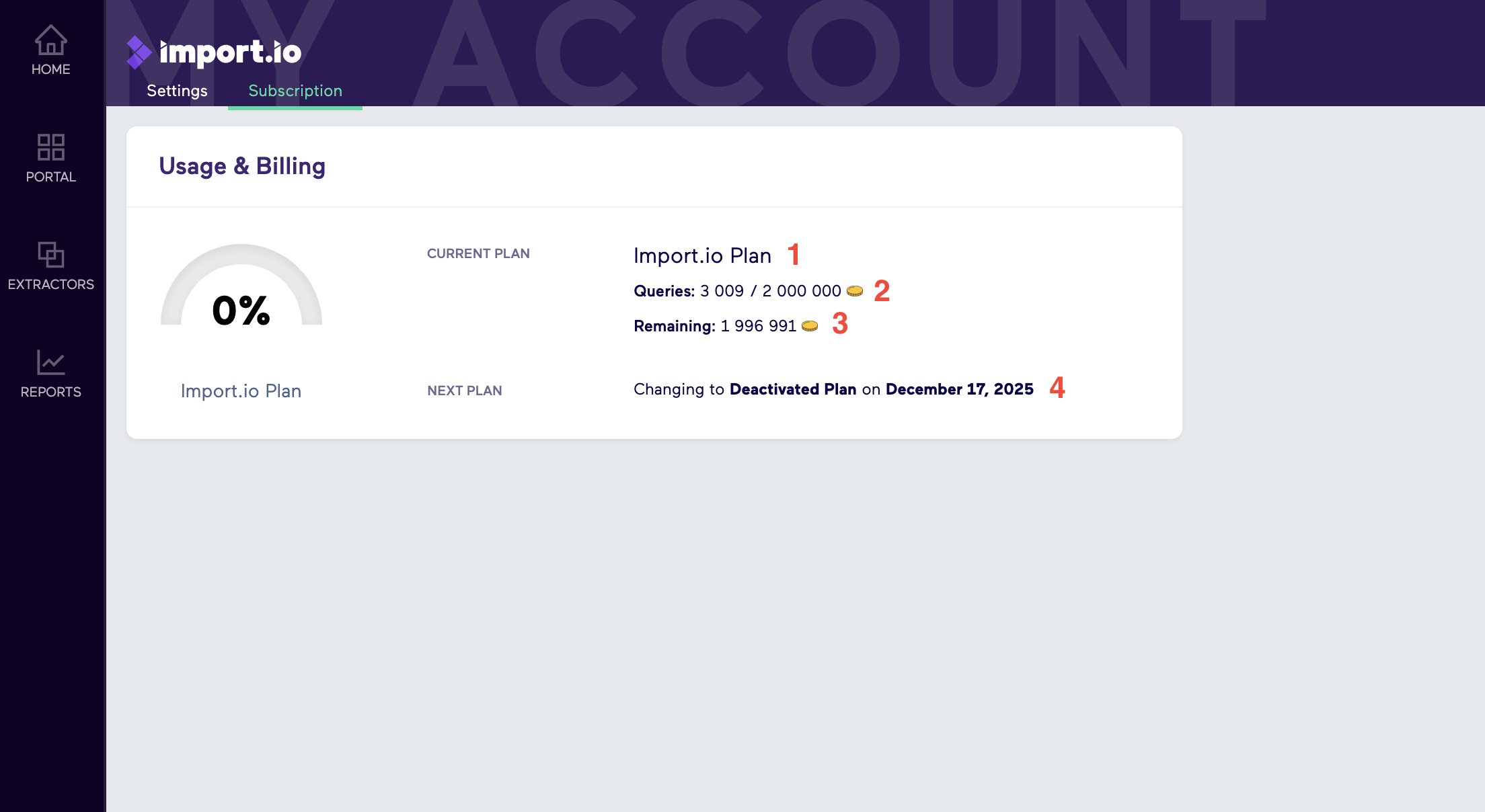Open the Import.io Plan link
This screenshot has height=812, width=1485.
pyautogui.click(x=241, y=391)
